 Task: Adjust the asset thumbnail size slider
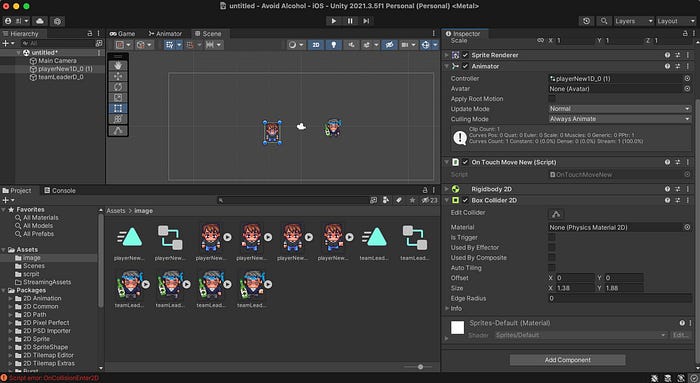(420, 367)
